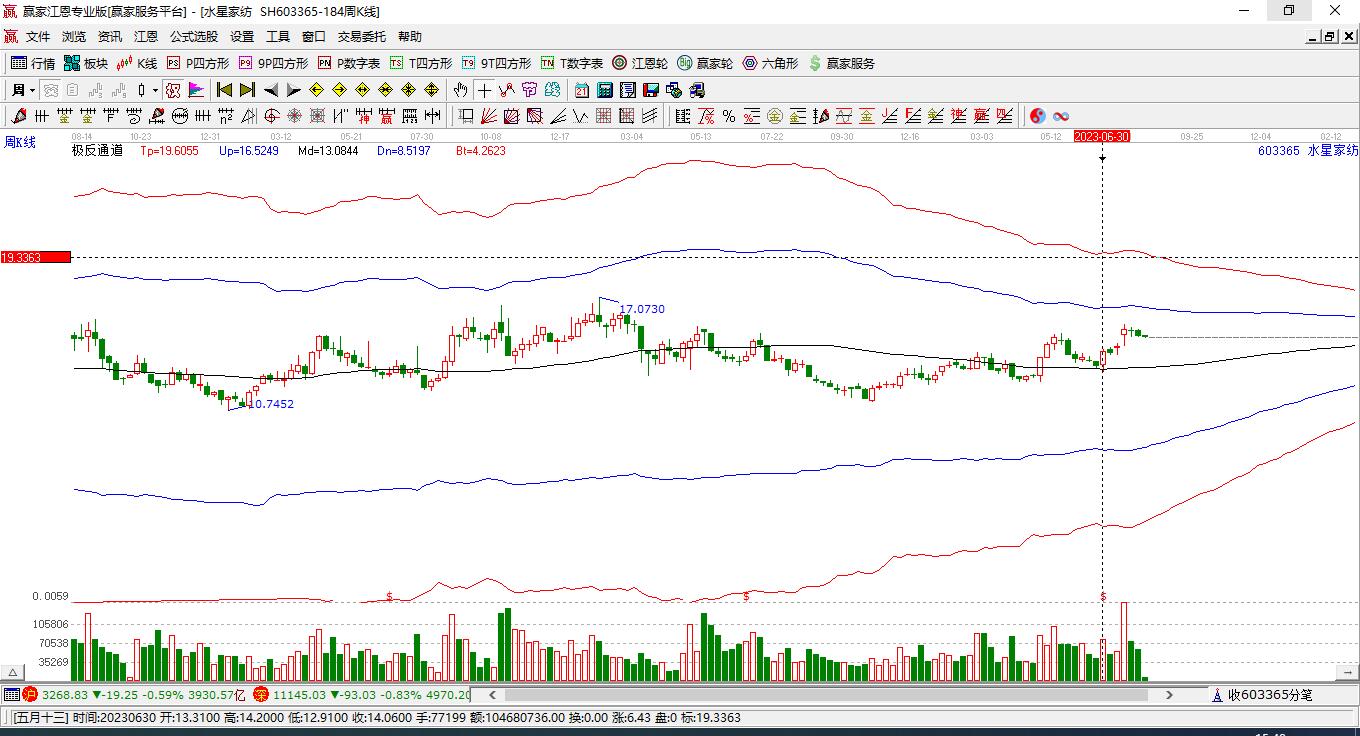Open the 资讯 menu
Image resolution: width=1360 pixels, height=736 pixels.
tap(110, 37)
